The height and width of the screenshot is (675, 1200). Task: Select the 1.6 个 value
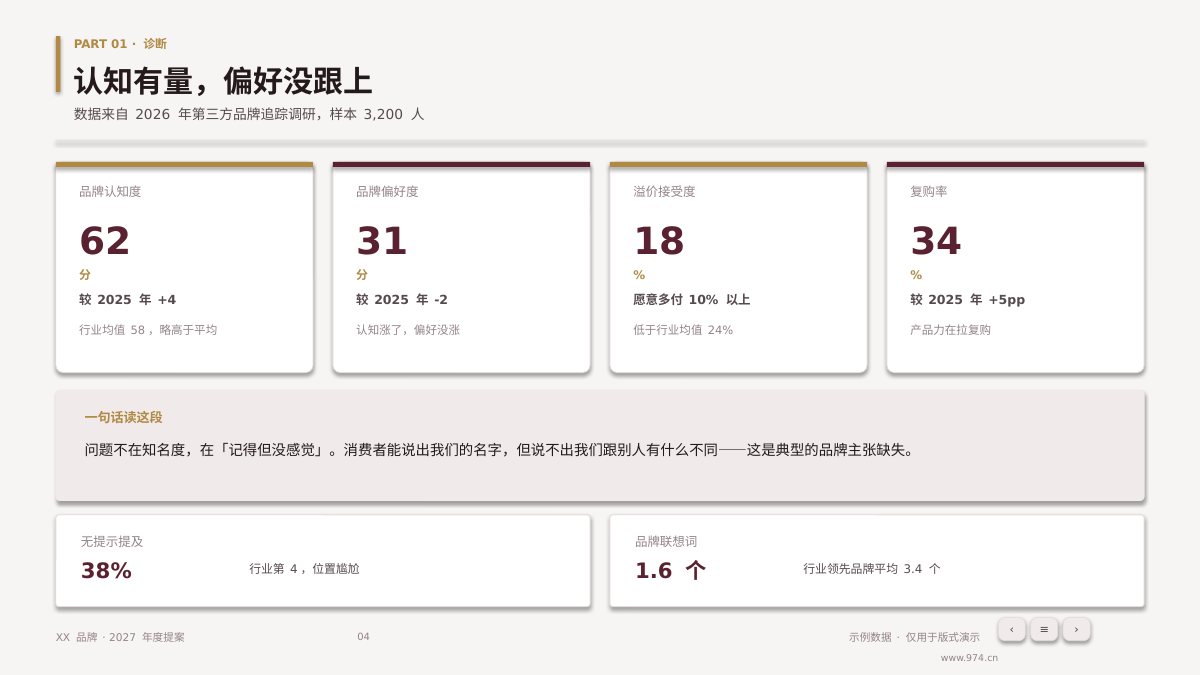coord(671,571)
